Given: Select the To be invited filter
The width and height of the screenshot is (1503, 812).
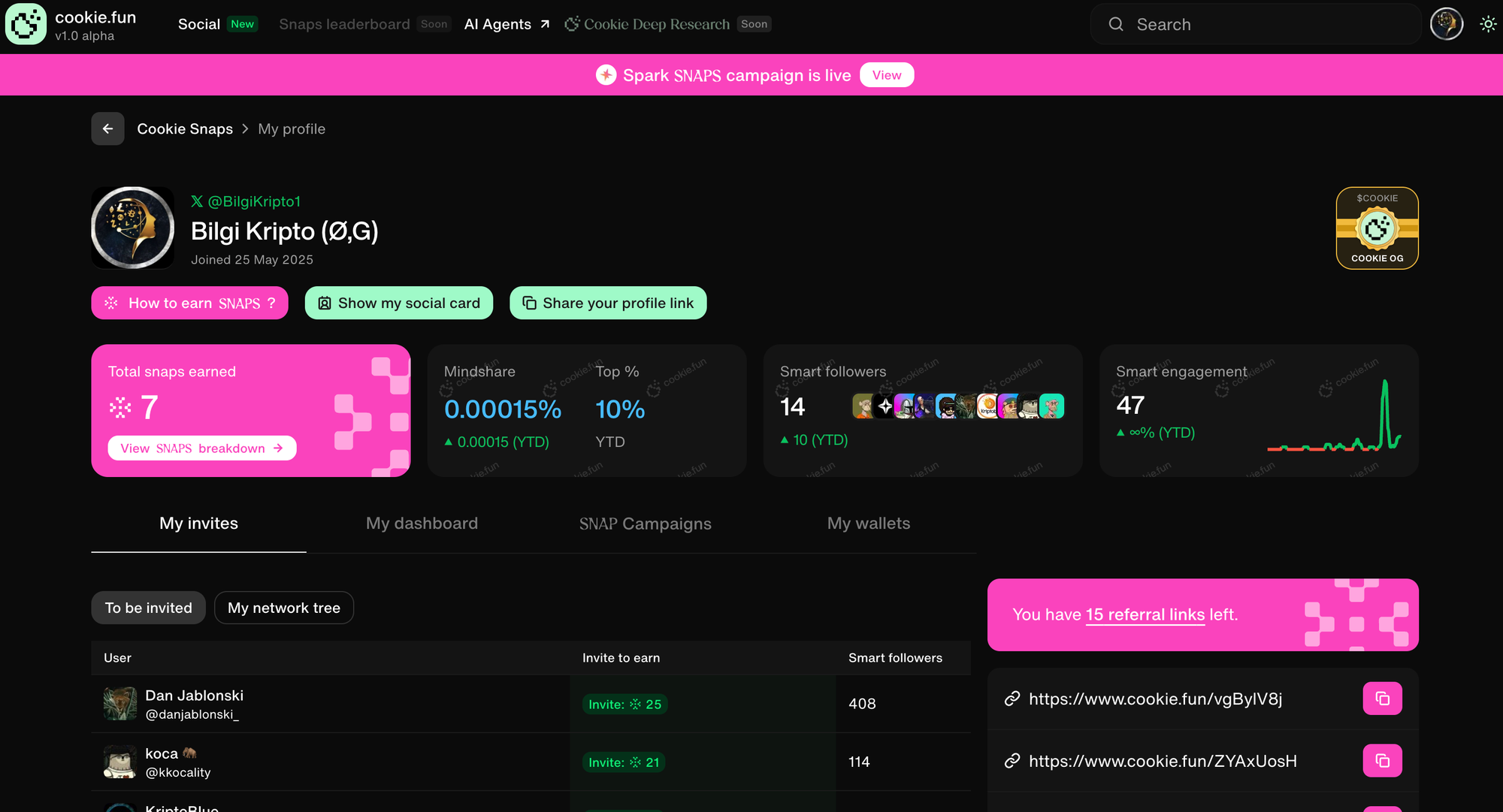Looking at the screenshot, I should 148,608.
